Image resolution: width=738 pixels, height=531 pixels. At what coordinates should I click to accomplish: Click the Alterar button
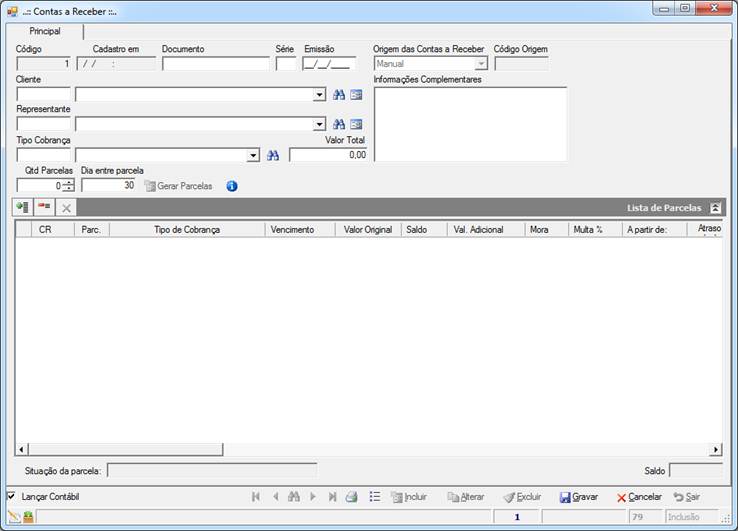point(465,497)
